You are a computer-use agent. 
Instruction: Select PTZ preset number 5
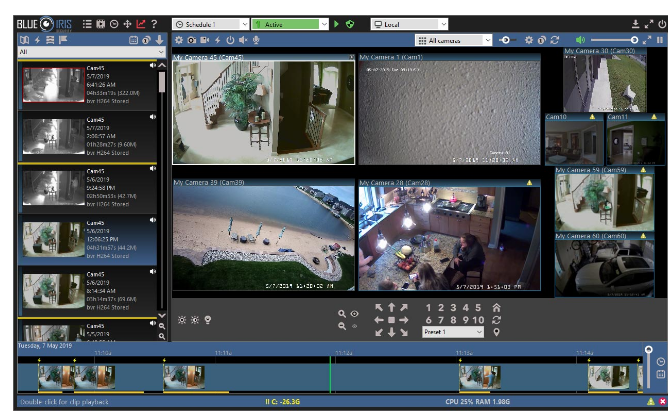(479, 308)
